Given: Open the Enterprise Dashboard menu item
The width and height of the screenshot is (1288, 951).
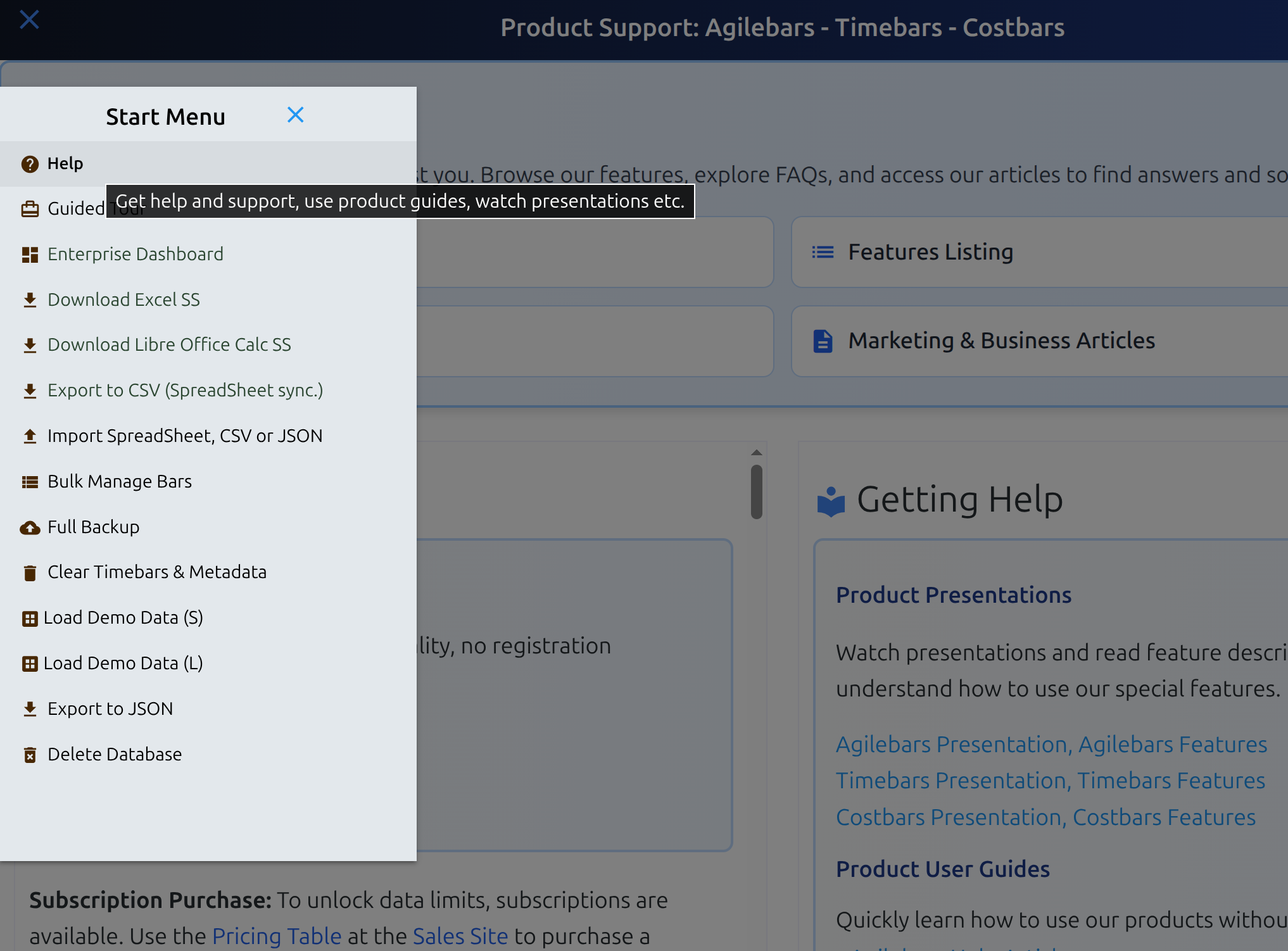Looking at the screenshot, I should click(208, 254).
